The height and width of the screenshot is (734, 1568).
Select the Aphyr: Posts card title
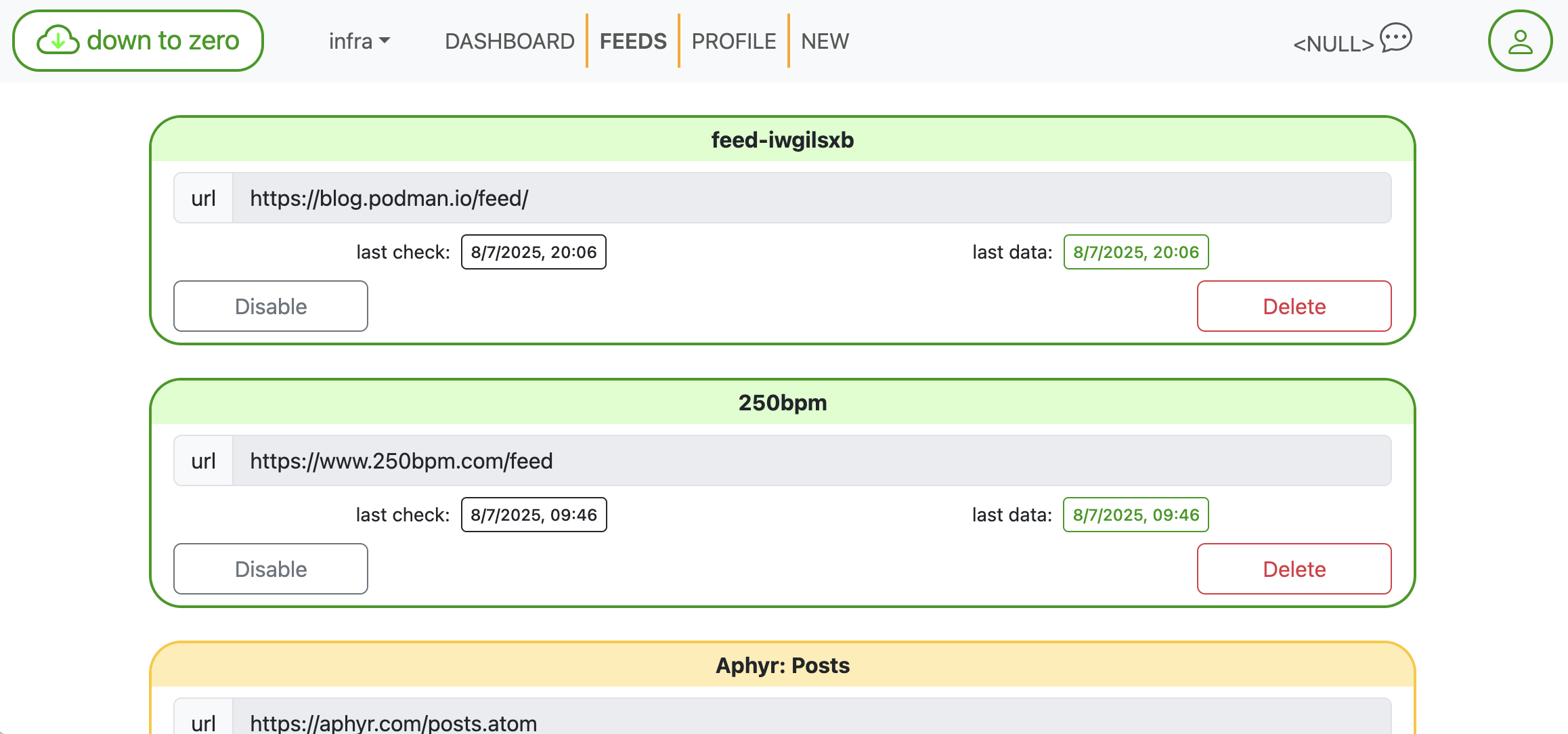pyautogui.click(x=783, y=665)
